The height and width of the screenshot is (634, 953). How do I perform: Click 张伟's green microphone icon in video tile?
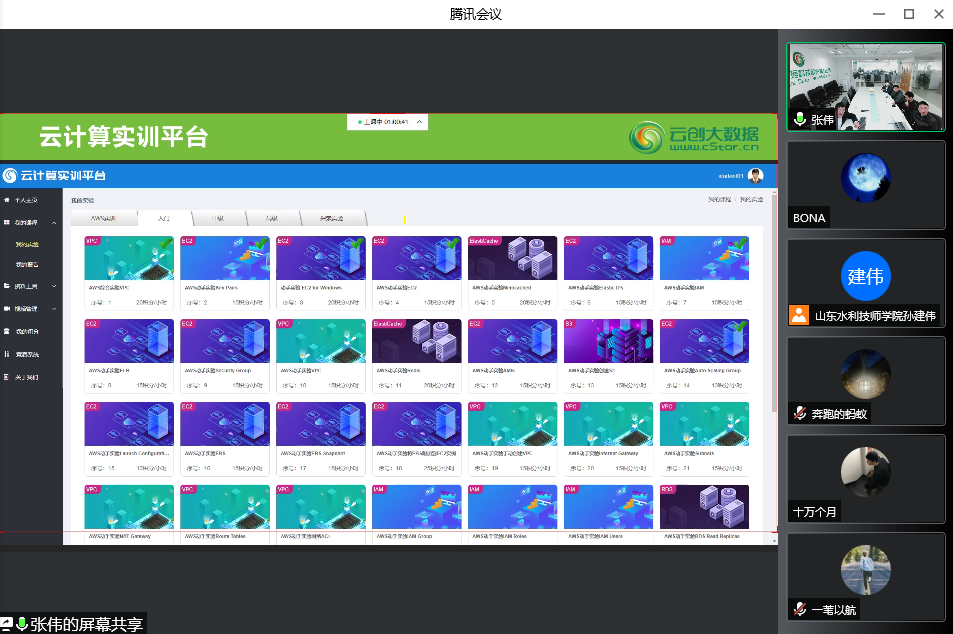pos(799,119)
